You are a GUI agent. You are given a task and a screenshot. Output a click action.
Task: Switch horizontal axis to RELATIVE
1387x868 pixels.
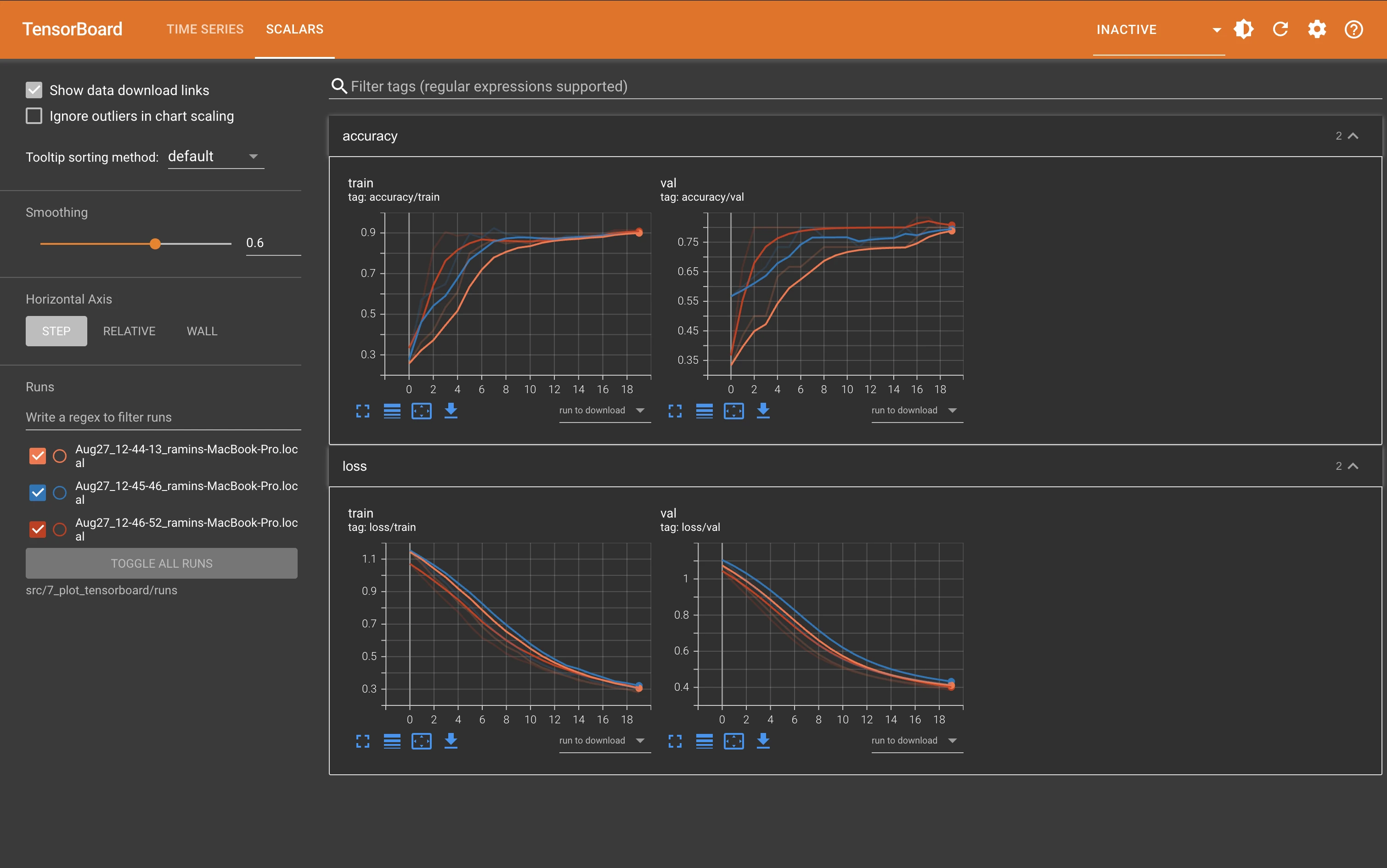pos(129,331)
